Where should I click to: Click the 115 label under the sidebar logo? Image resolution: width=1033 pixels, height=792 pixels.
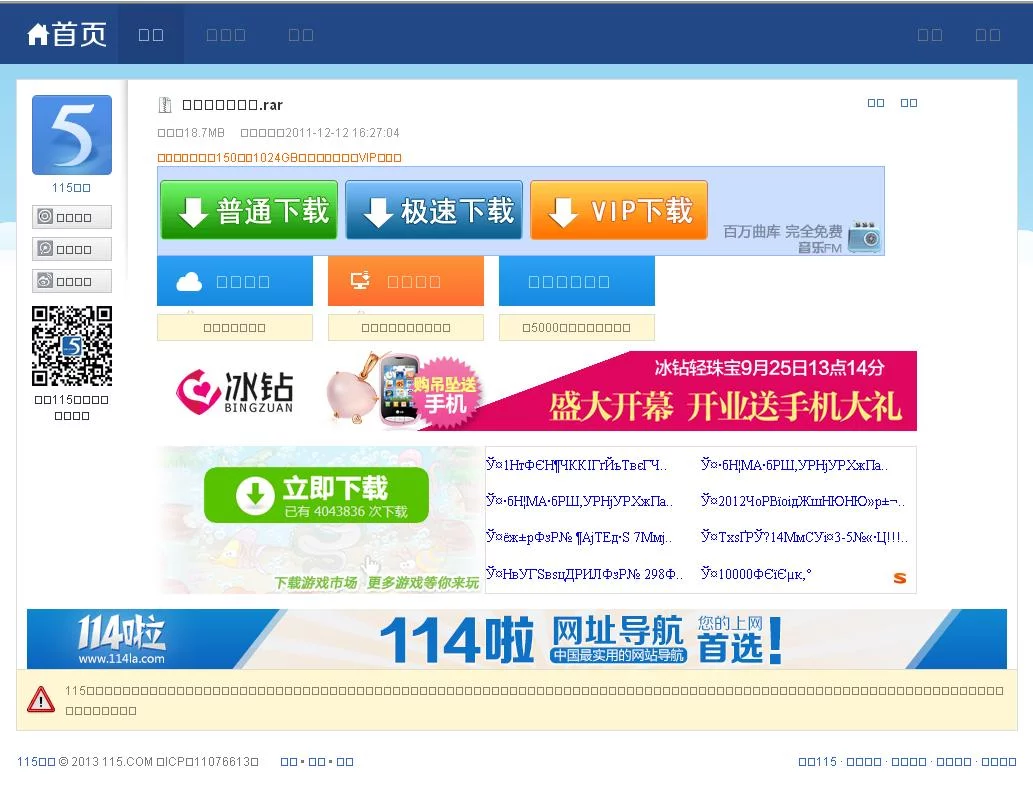pyautogui.click(x=71, y=188)
